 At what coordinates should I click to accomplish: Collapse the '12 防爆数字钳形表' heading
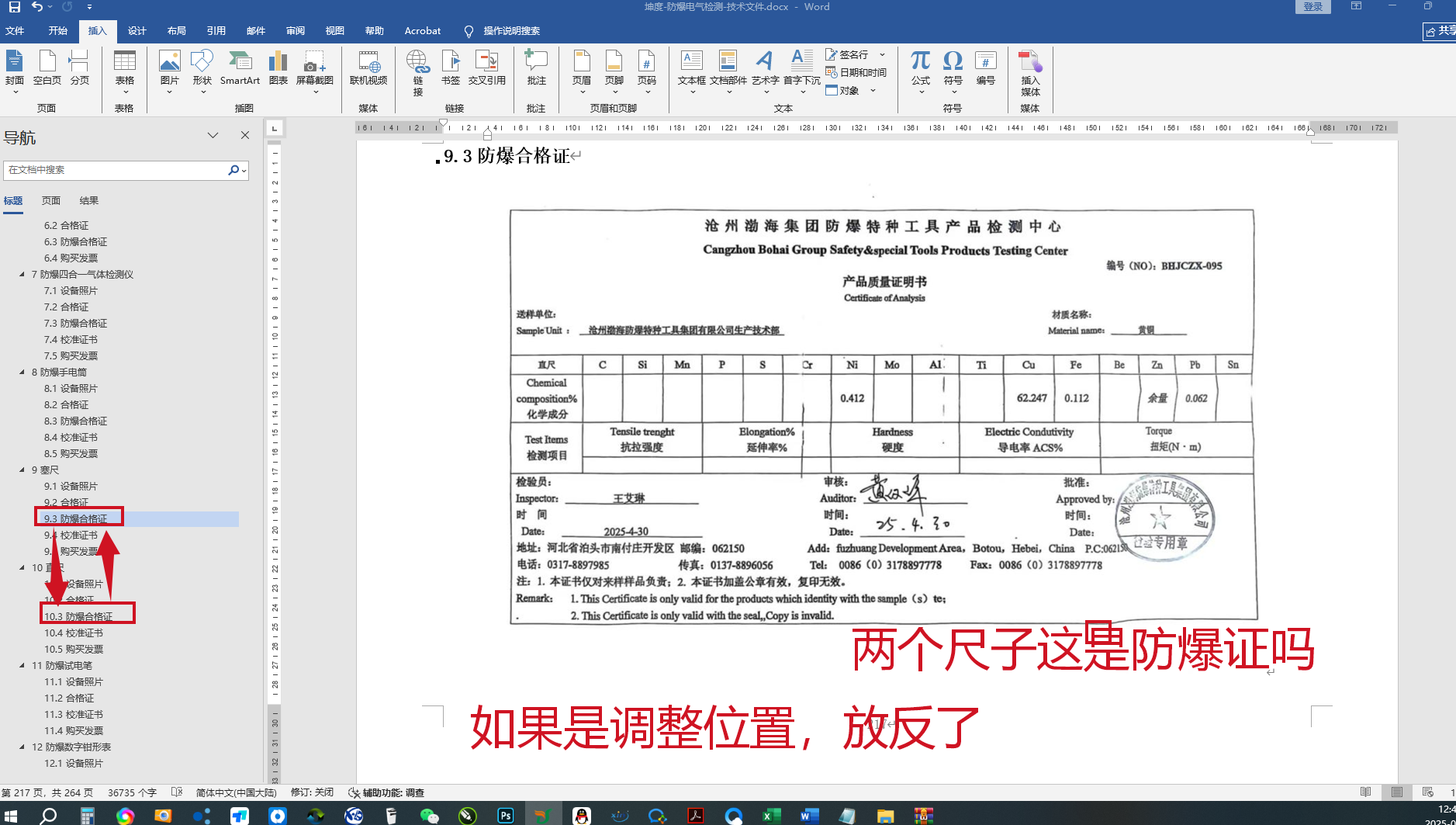click(22, 747)
